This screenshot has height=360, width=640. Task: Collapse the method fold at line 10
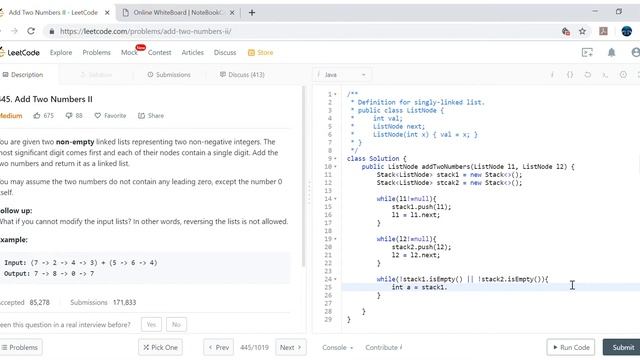pos(336,167)
